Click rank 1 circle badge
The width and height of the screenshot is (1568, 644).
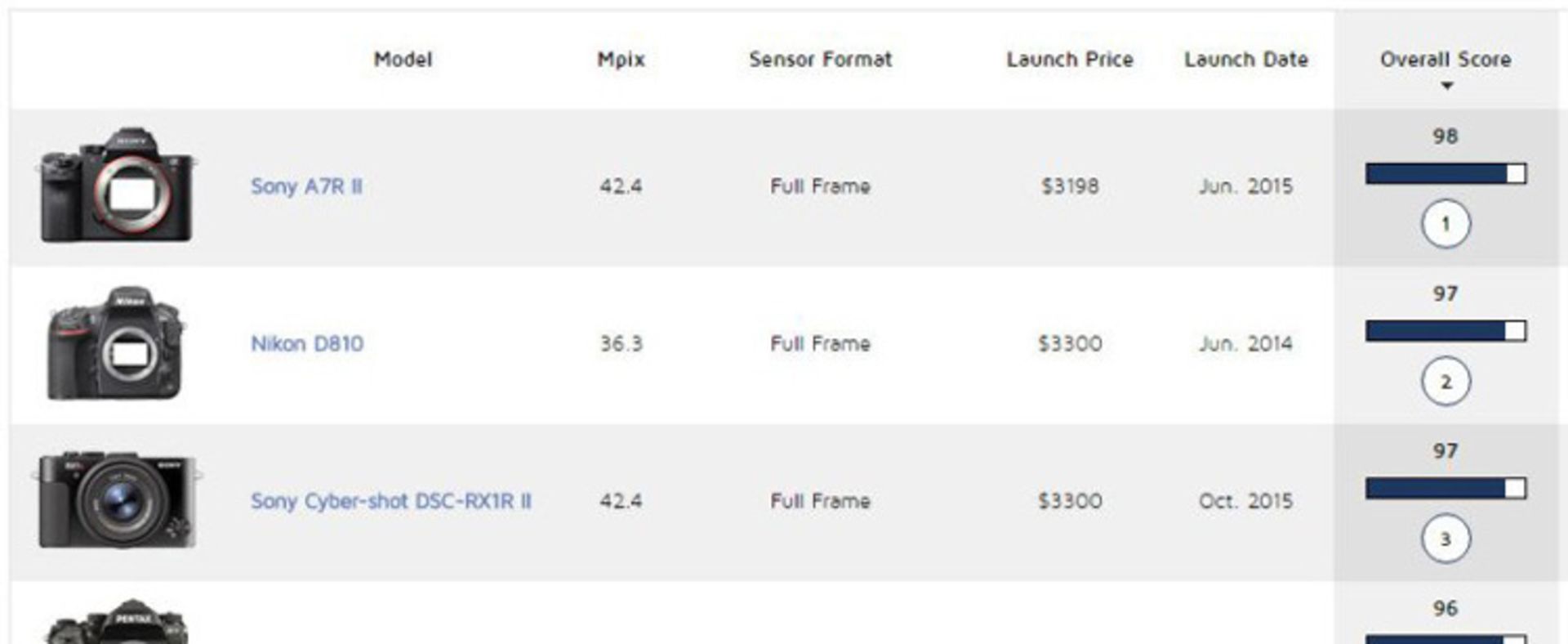coord(1445,223)
